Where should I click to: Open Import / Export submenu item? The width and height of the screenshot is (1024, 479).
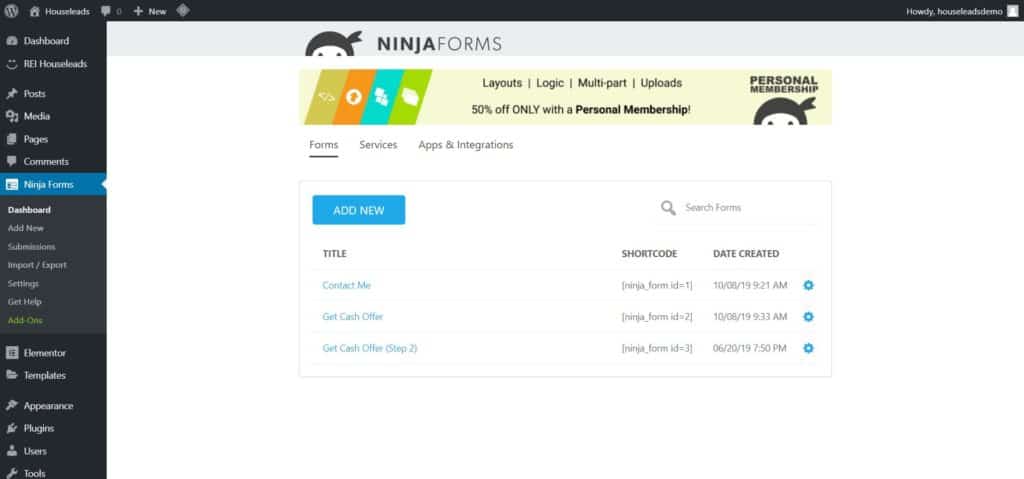[37, 265]
